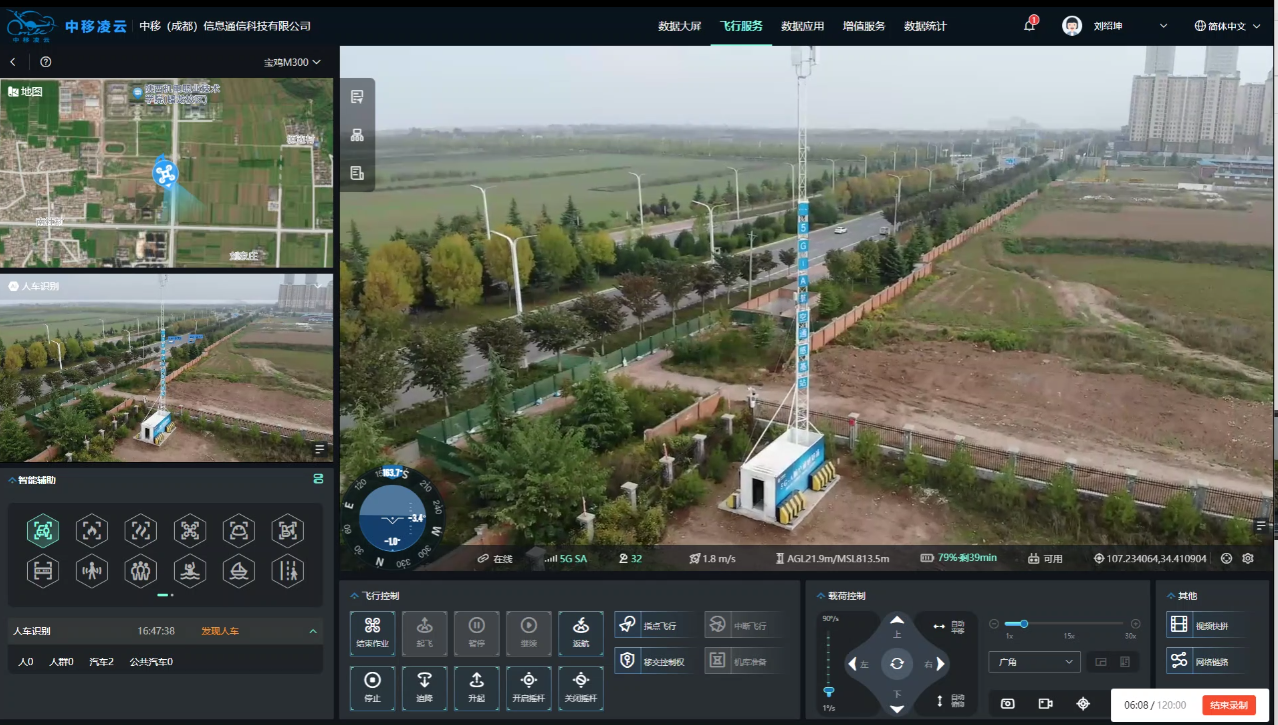Zoom out with the minus icon
Image resolution: width=1278 pixels, height=725 pixels.
click(x=994, y=624)
